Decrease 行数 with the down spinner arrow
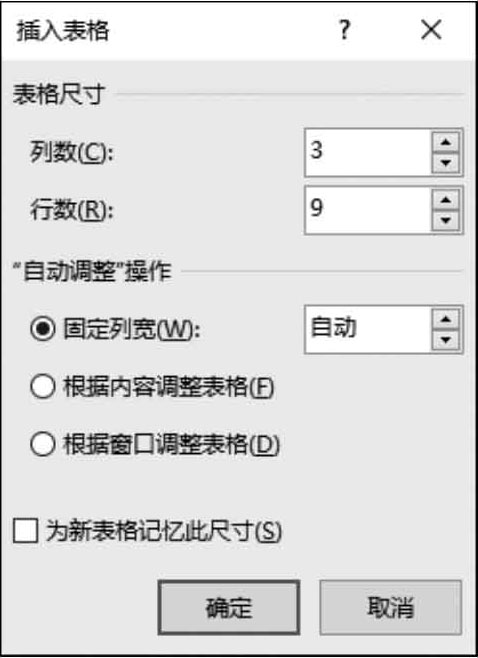The width and height of the screenshot is (478, 658). pyautogui.click(x=446, y=221)
